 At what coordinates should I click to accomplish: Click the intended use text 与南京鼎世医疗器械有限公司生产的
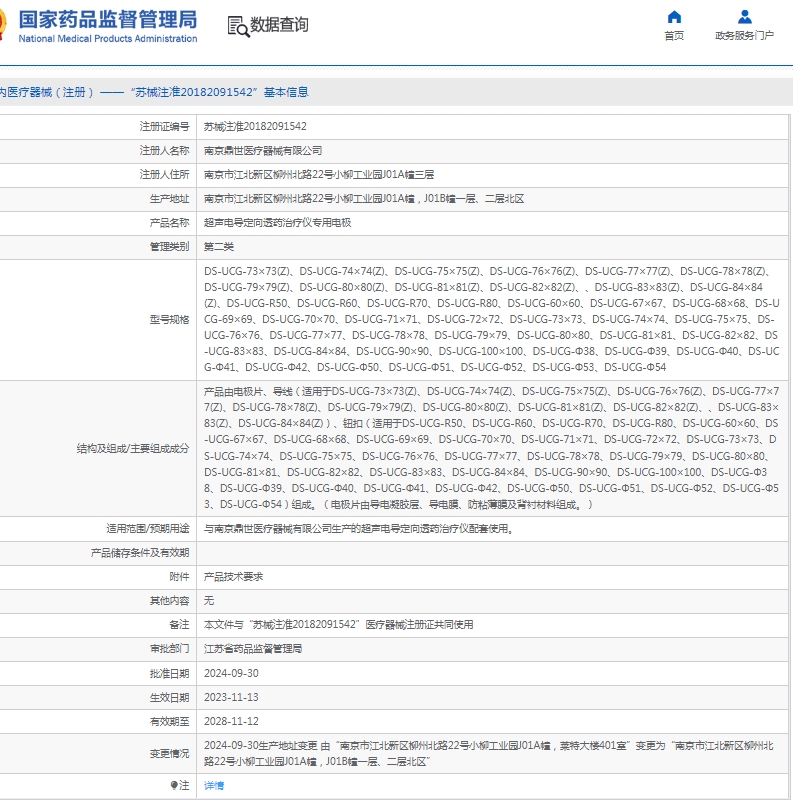point(360,528)
